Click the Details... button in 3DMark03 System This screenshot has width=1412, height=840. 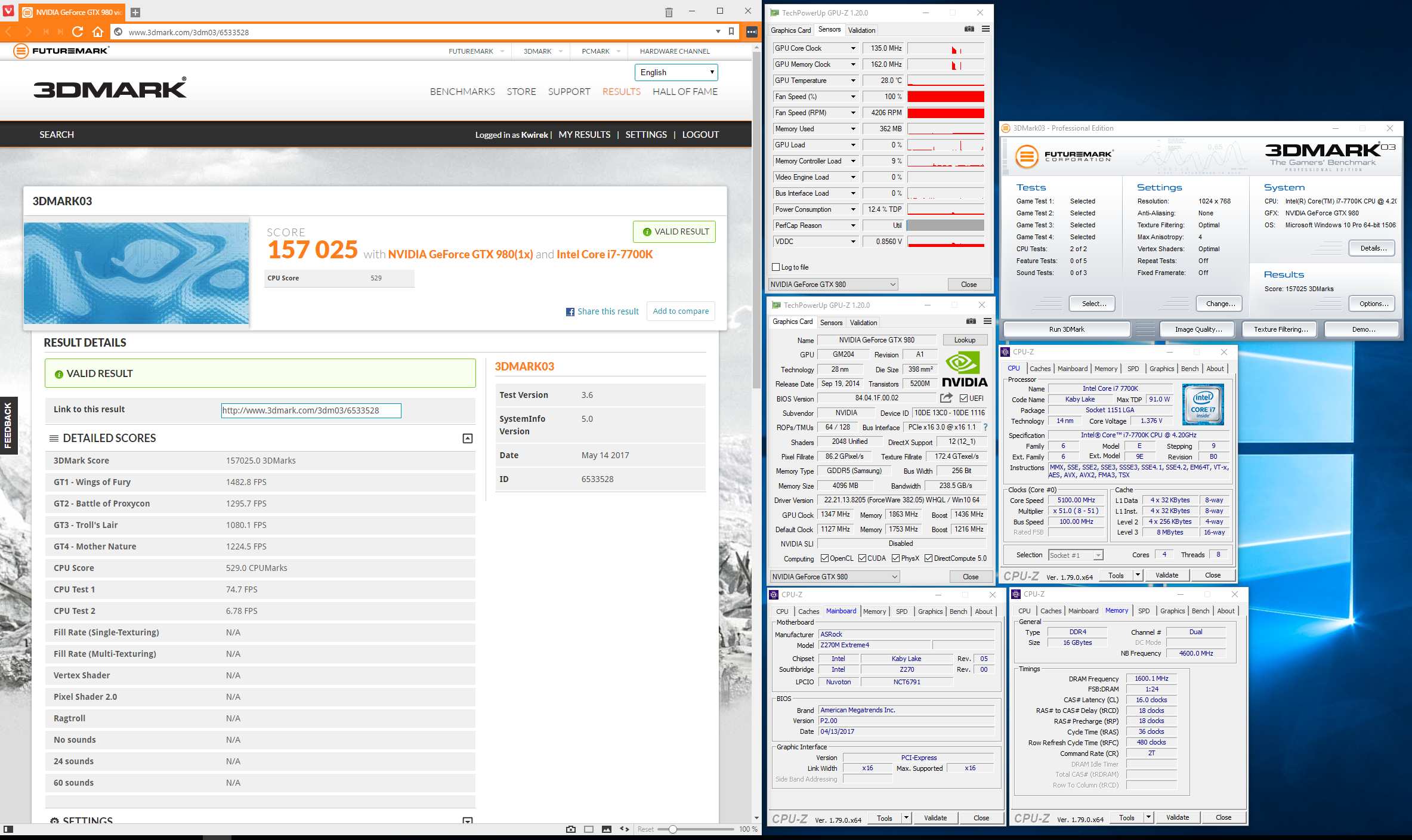pos(1373,248)
